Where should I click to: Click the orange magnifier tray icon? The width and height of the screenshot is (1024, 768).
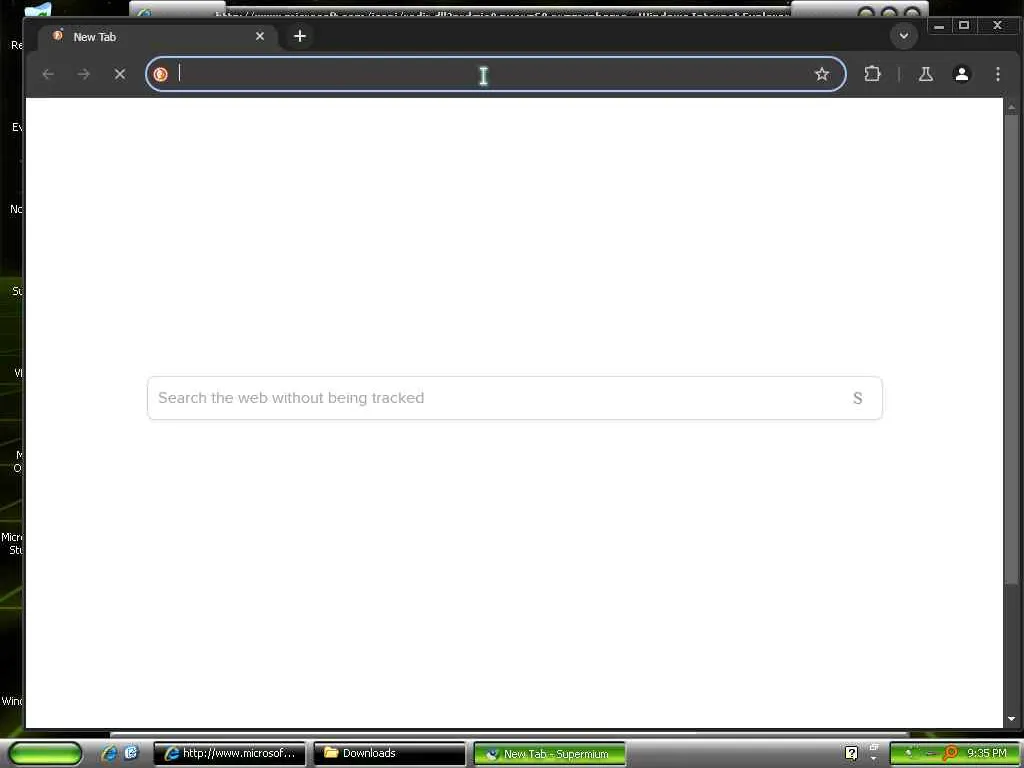tap(950, 753)
